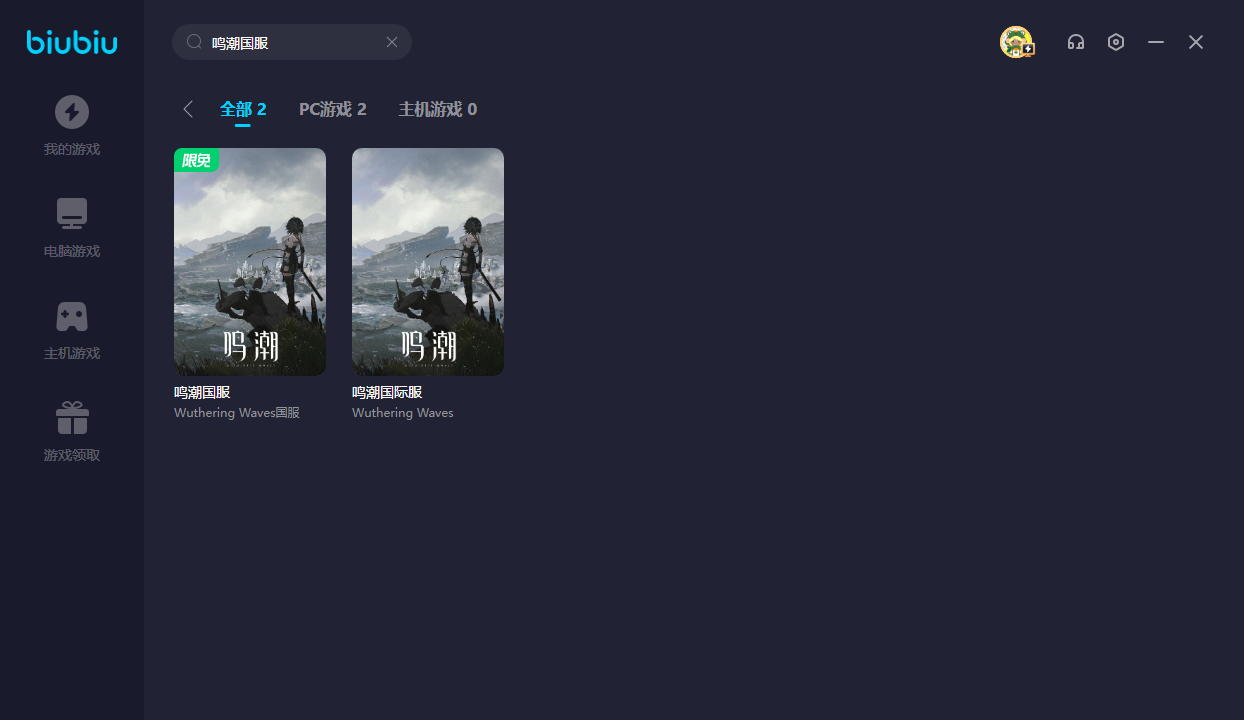Click the 鸣潮国服 title text
Screen dimensions: 1244x720
(202, 393)
